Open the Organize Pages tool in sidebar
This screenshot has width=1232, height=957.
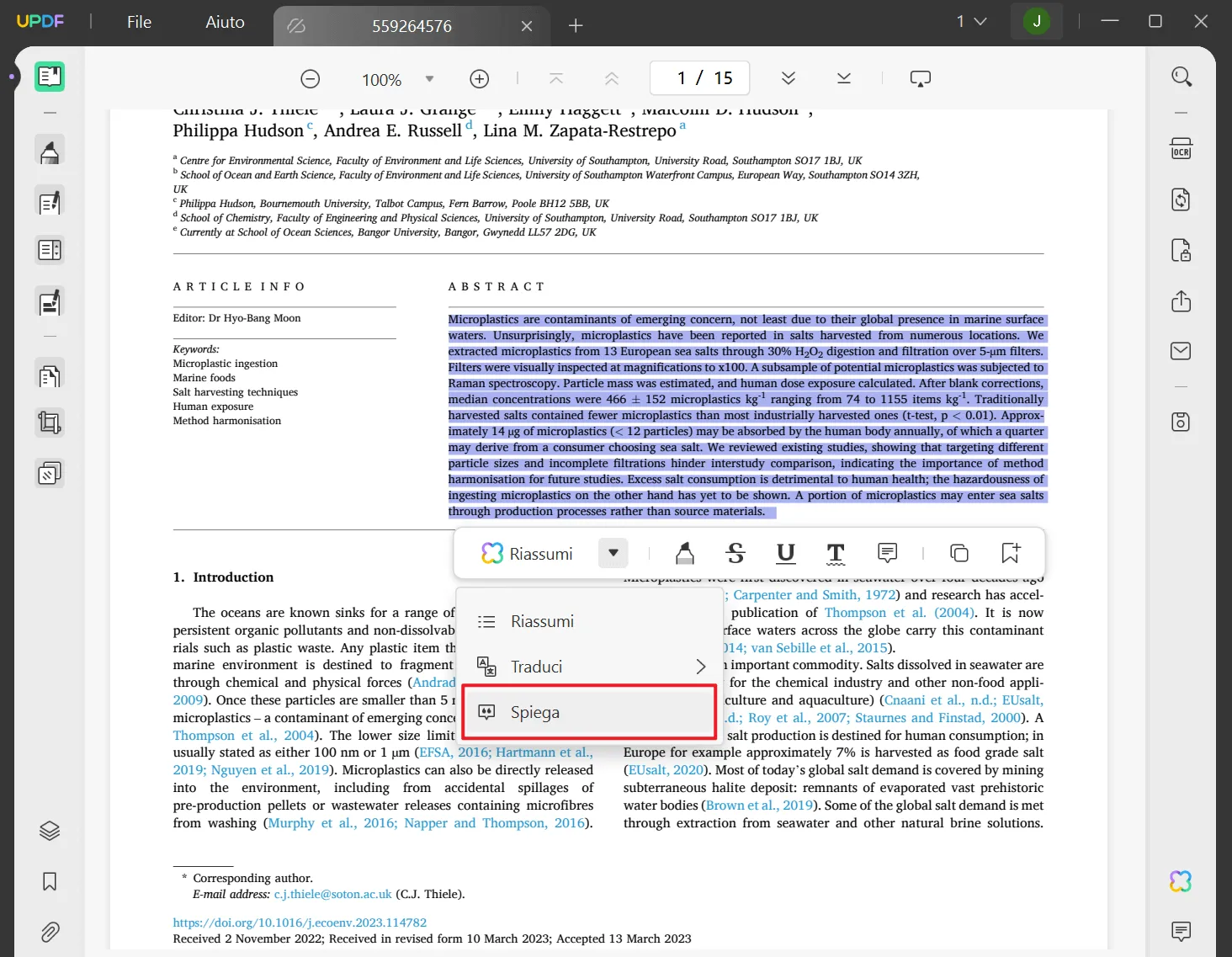tap(50, 250)
